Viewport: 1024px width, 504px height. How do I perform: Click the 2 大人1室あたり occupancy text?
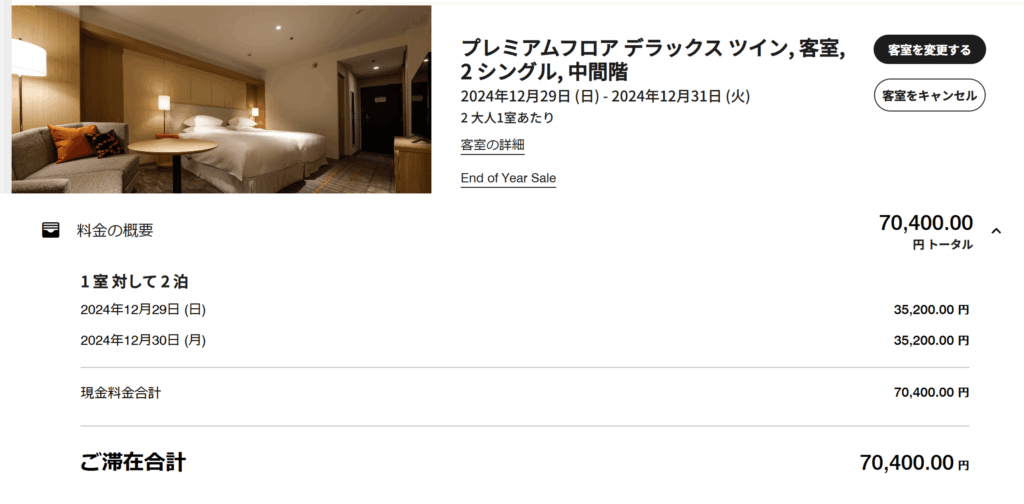coord(507,118)
